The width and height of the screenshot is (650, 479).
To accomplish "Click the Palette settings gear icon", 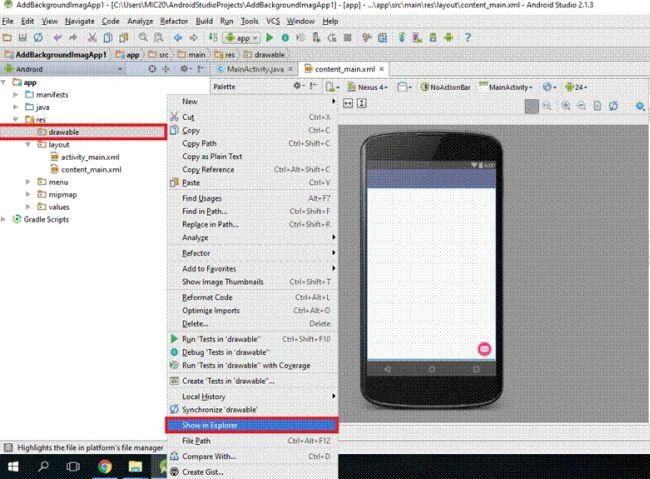I will pos(298,86).
